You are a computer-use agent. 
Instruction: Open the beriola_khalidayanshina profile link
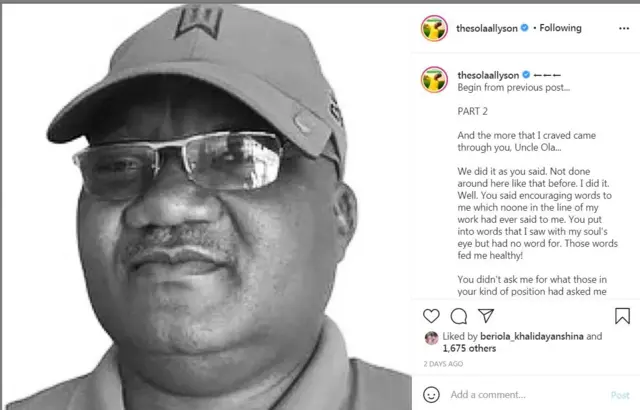pyautogui.click(x=532, y=336)
